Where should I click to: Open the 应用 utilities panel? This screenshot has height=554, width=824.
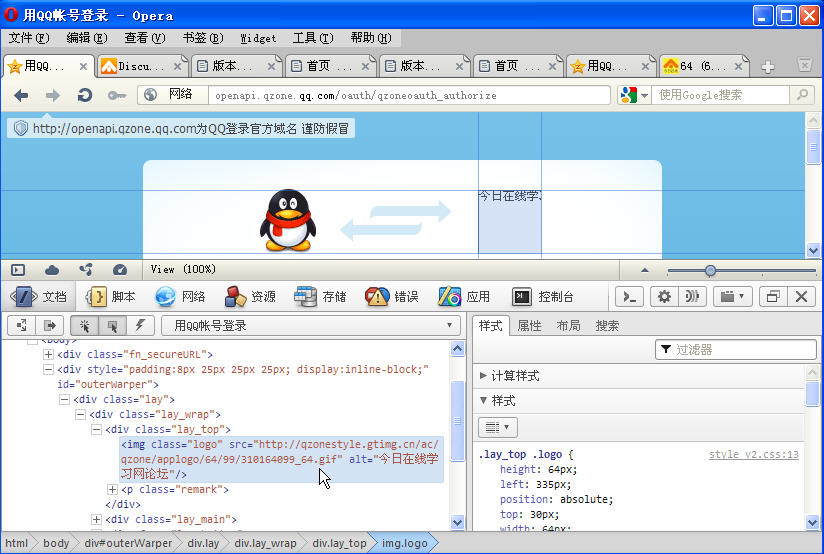464,297
